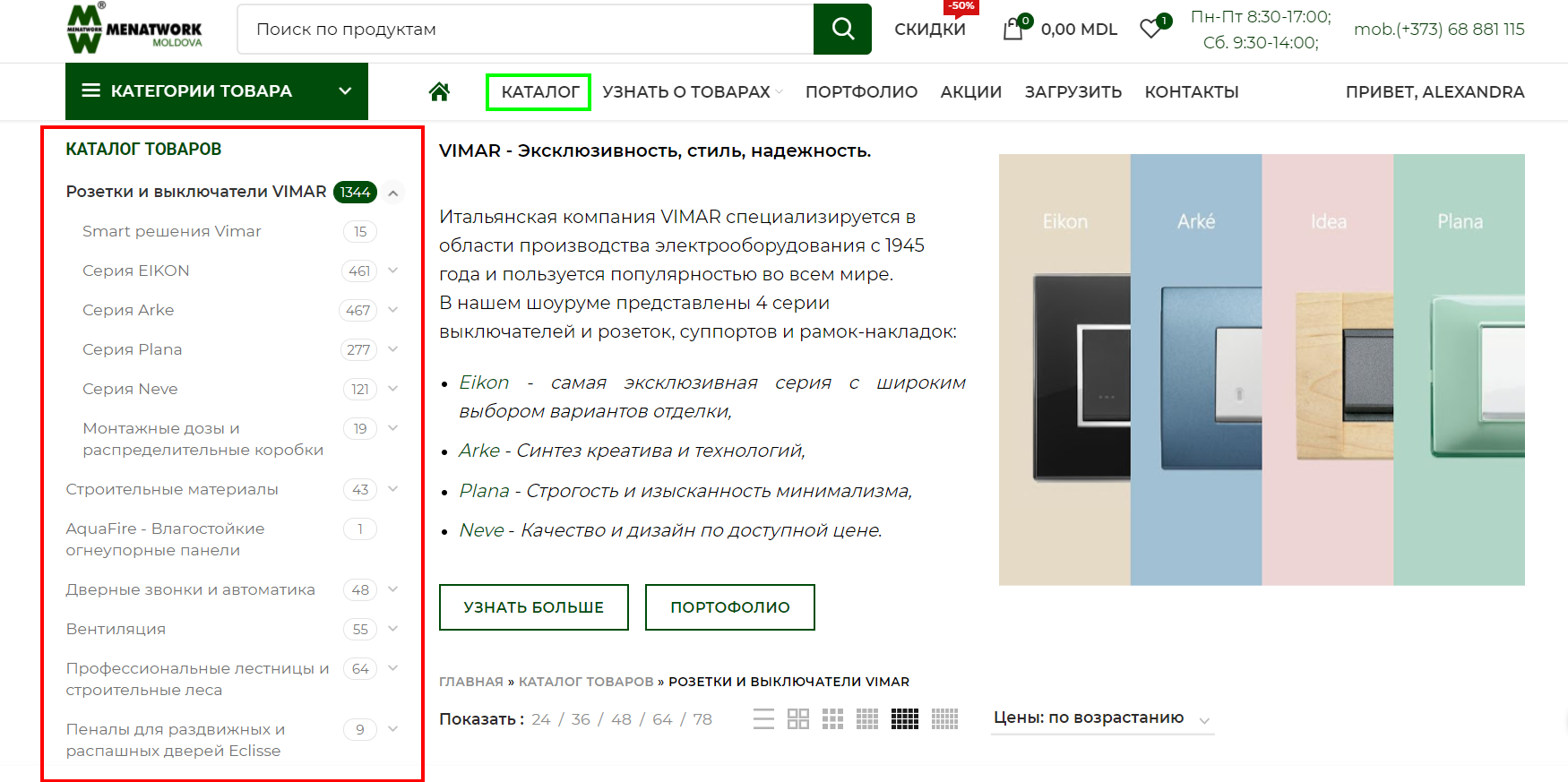This screenshot has height=782, width=1568.
Task: Click the ПОРТОФОЛИО button
Action: [730, 607]
